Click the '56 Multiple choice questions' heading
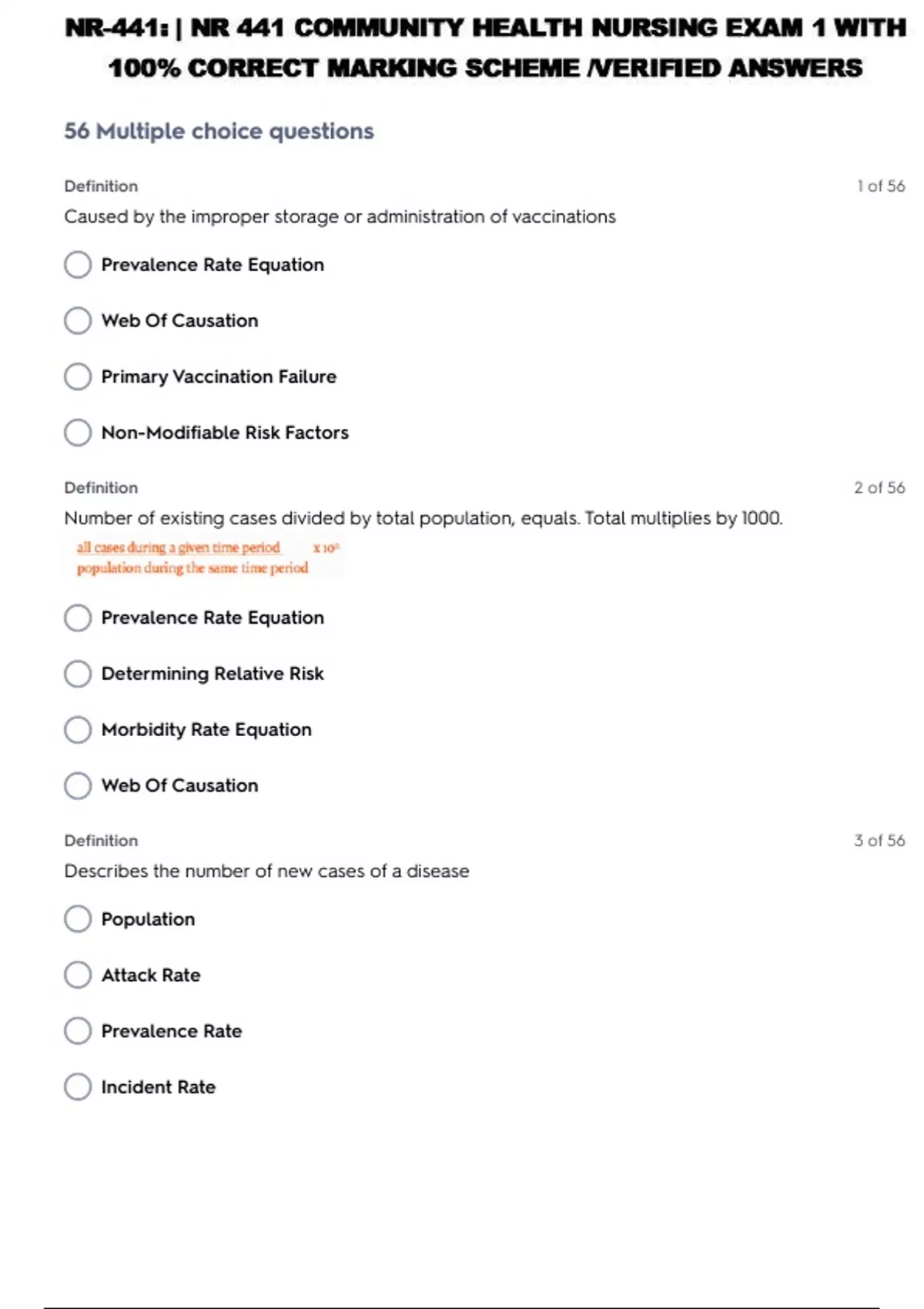 [219, 132]
